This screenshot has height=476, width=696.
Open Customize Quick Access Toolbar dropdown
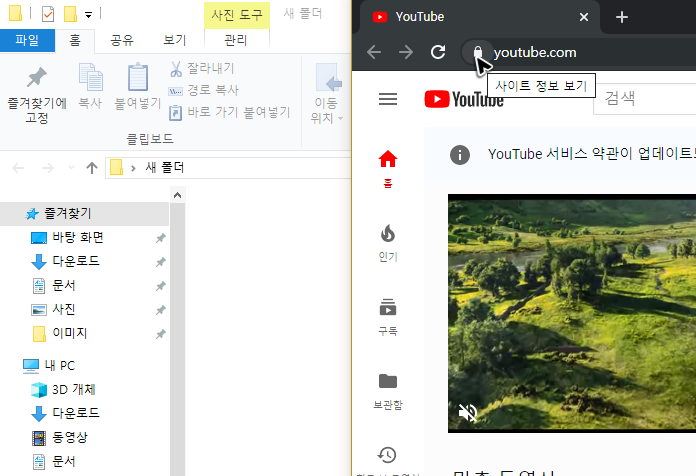88,15
